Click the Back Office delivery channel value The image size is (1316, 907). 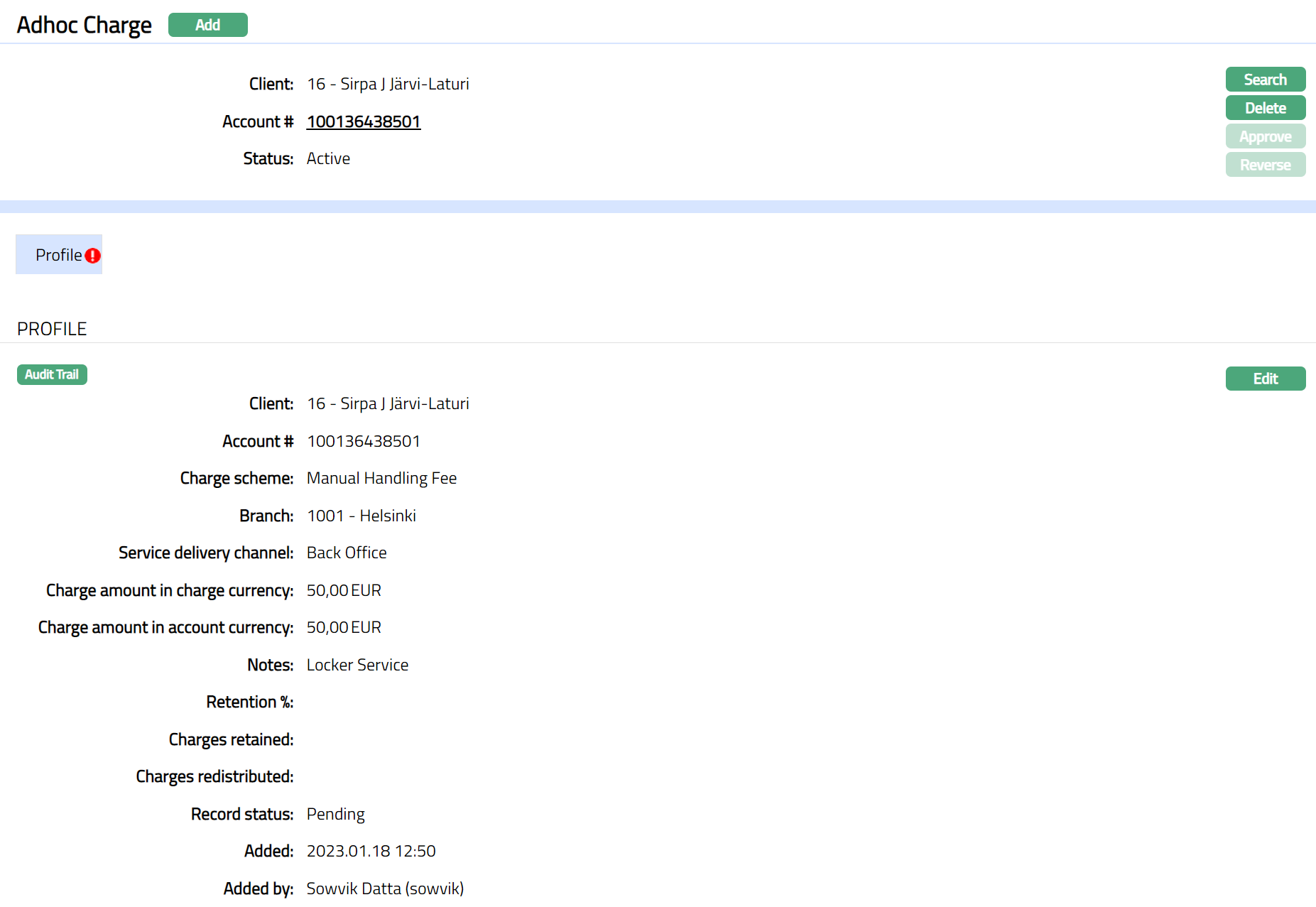347,553
